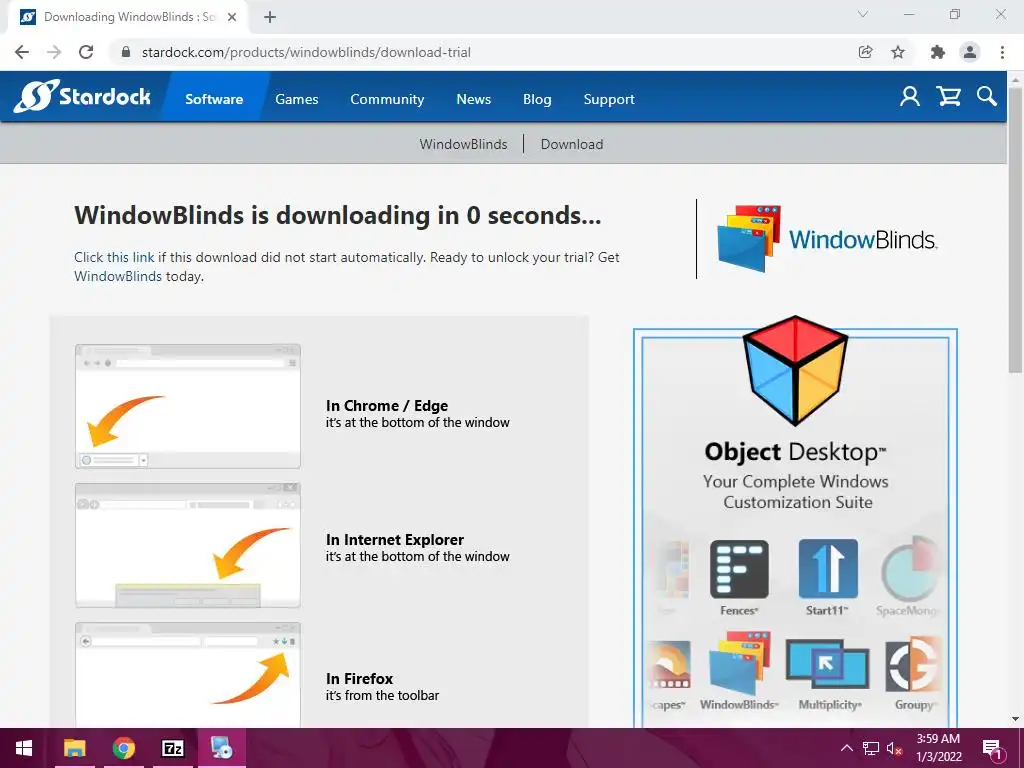This screenshot has width=1024, height=768.
Task: Open the shopping cart icon
Action: [948, 97]
